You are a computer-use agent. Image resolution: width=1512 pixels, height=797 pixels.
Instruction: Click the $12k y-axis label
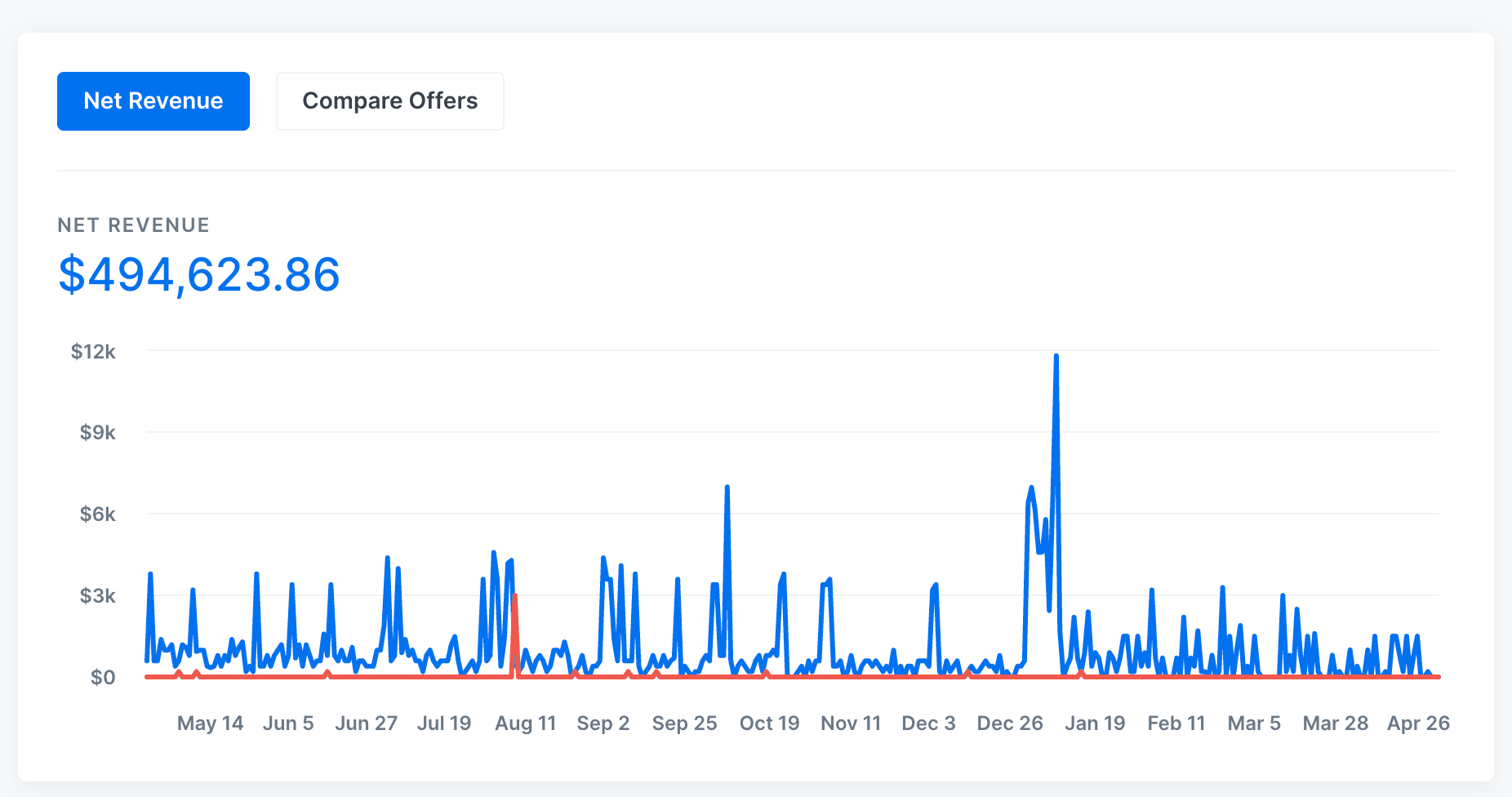(93, 352)
